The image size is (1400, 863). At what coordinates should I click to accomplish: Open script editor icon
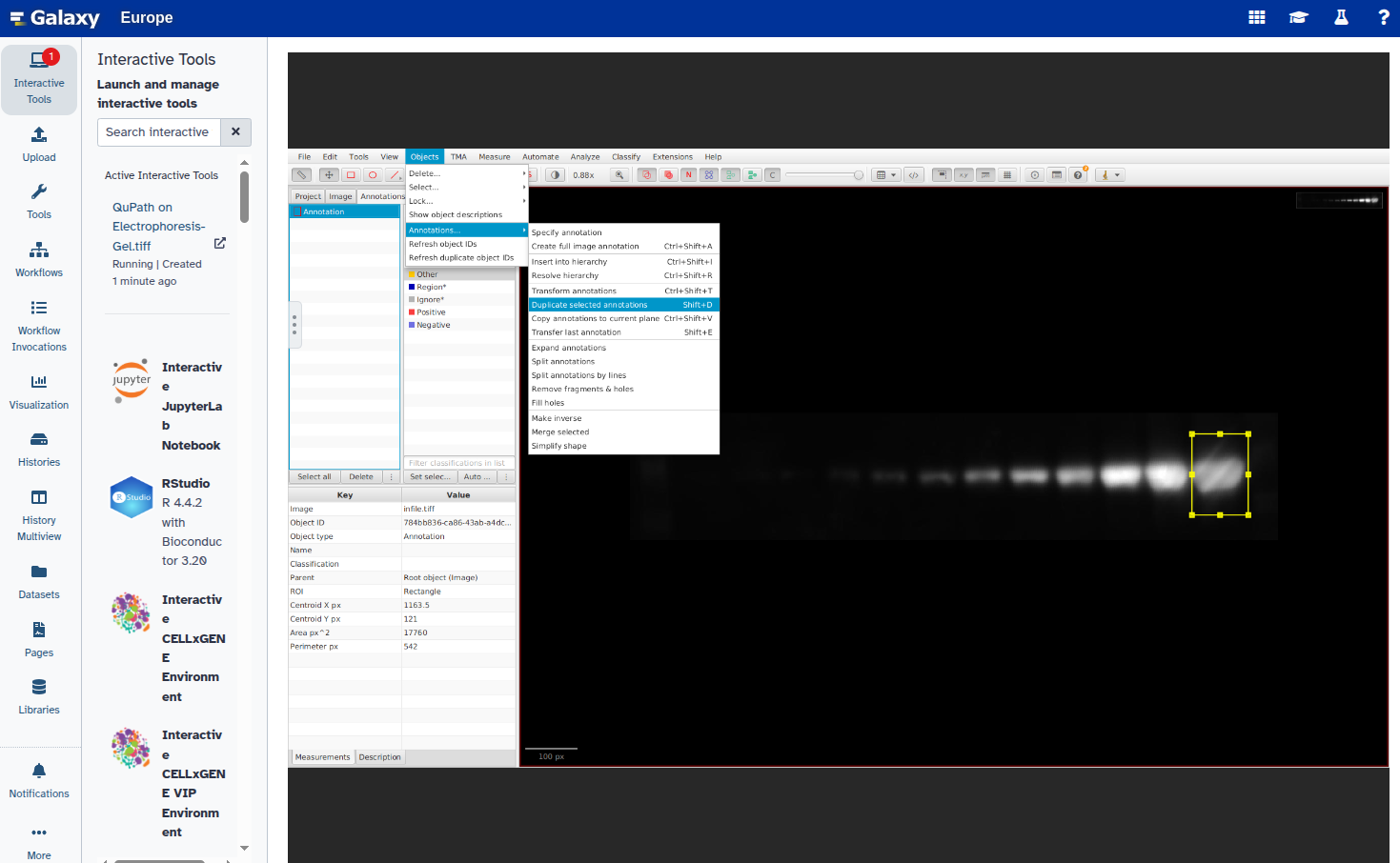(913, 175)
